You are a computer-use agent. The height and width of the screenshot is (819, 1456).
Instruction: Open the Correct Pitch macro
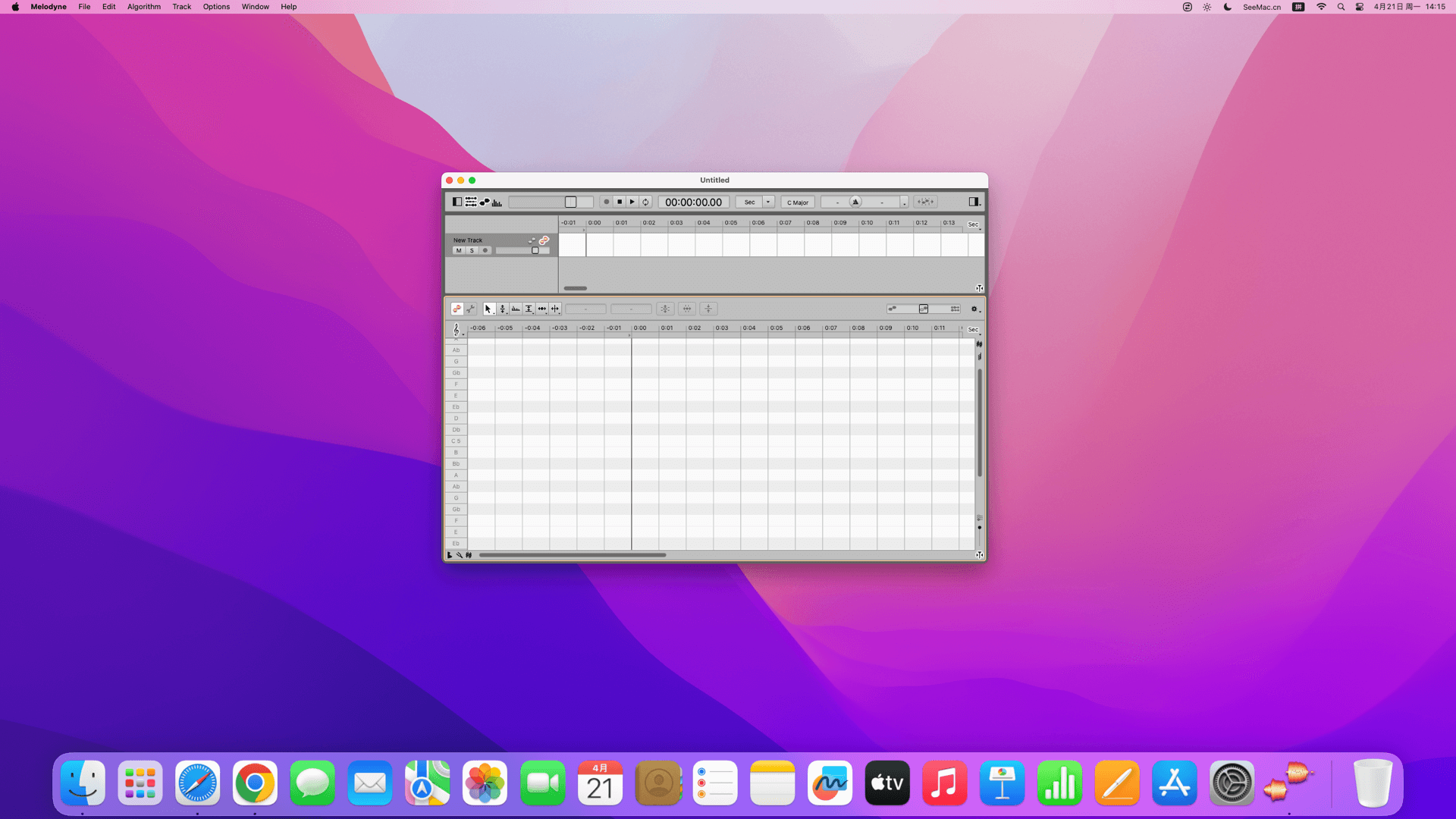pos(665,309)
